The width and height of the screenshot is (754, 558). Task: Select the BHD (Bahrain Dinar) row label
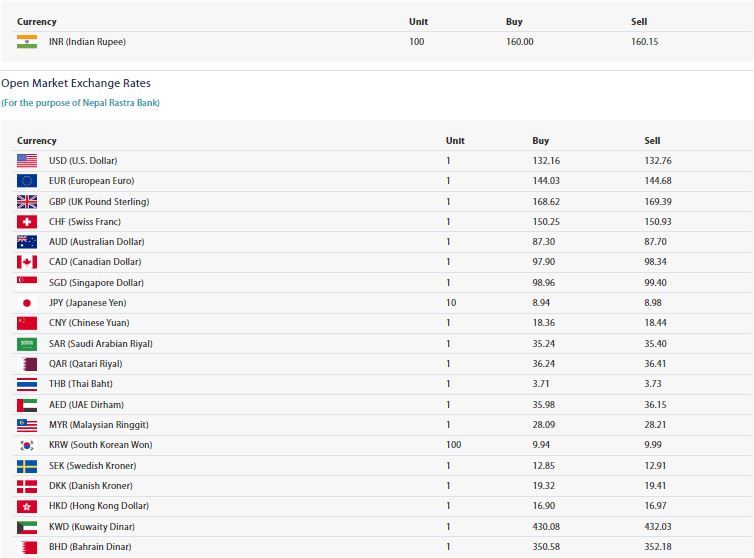(x=90, y=547)
